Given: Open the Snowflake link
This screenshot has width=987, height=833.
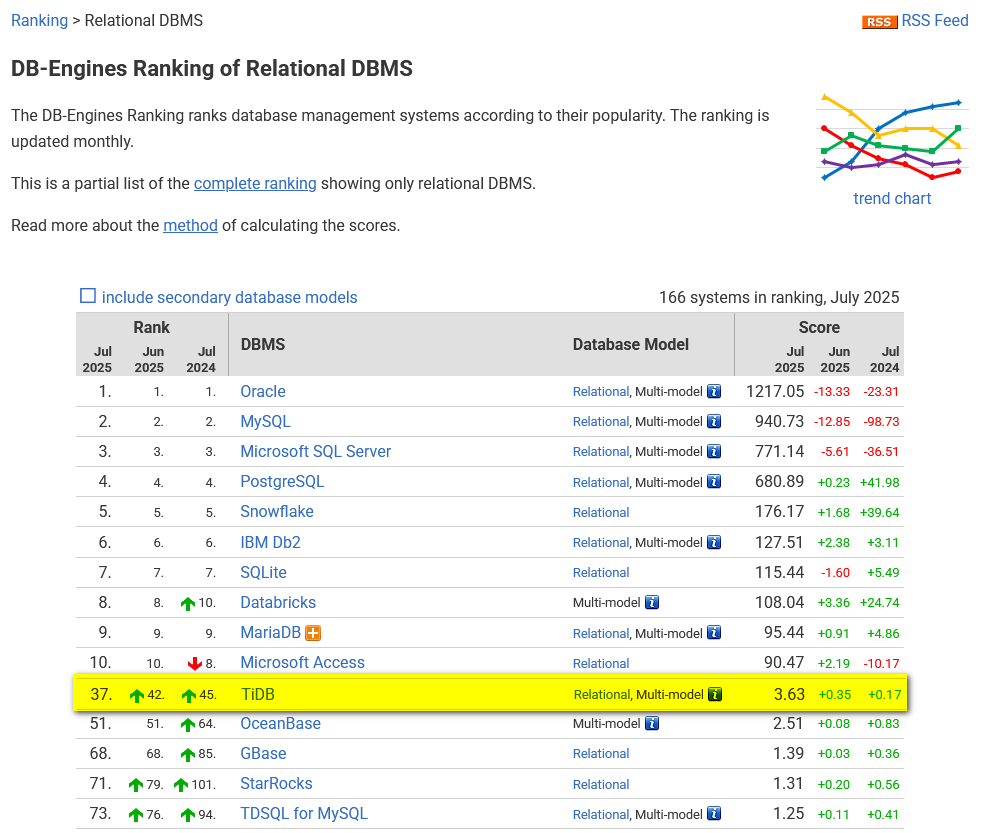Looking at the screenshot, I should 277,511.
